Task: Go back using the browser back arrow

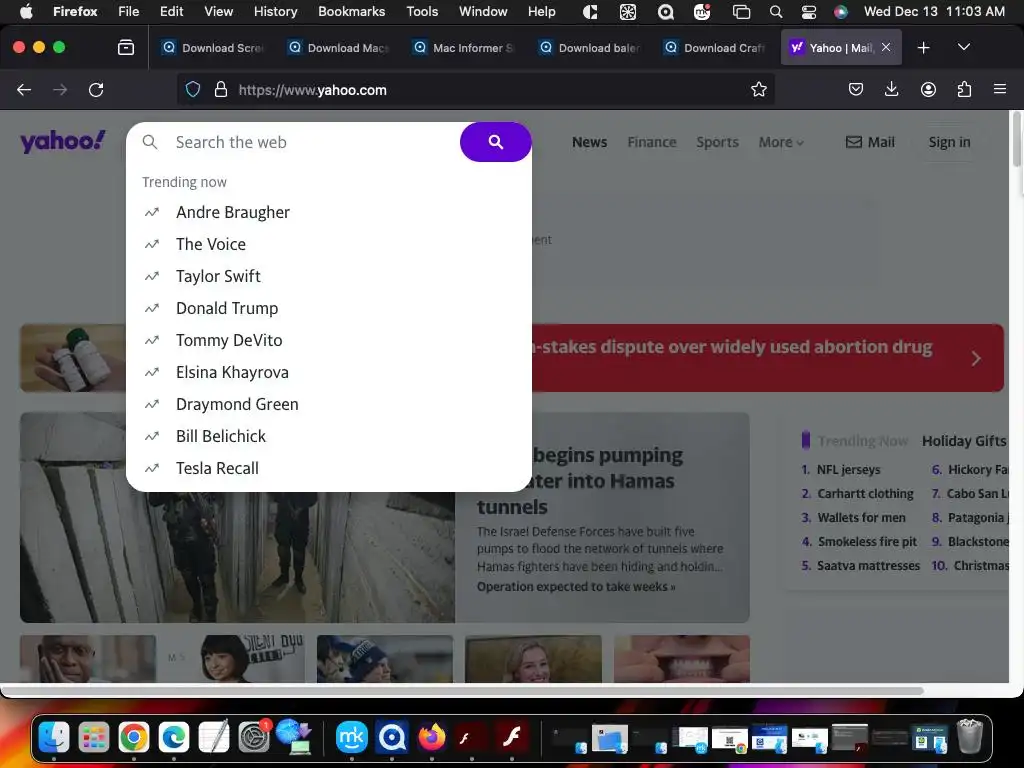Action: pyautogui.click(x=24, y=89)
